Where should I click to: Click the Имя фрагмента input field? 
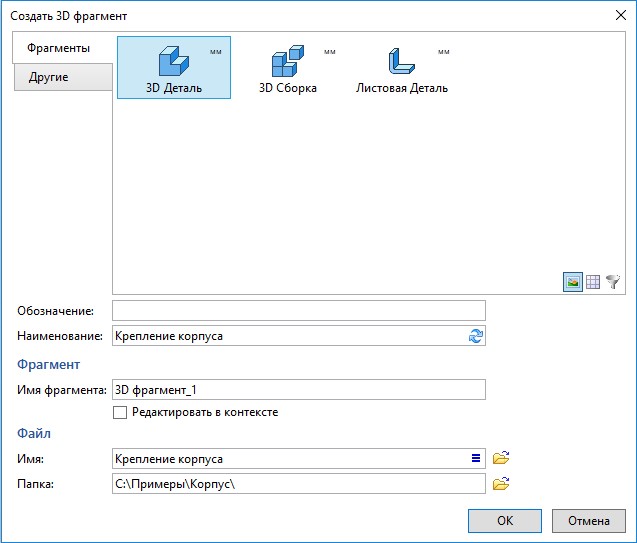[299, 389]
